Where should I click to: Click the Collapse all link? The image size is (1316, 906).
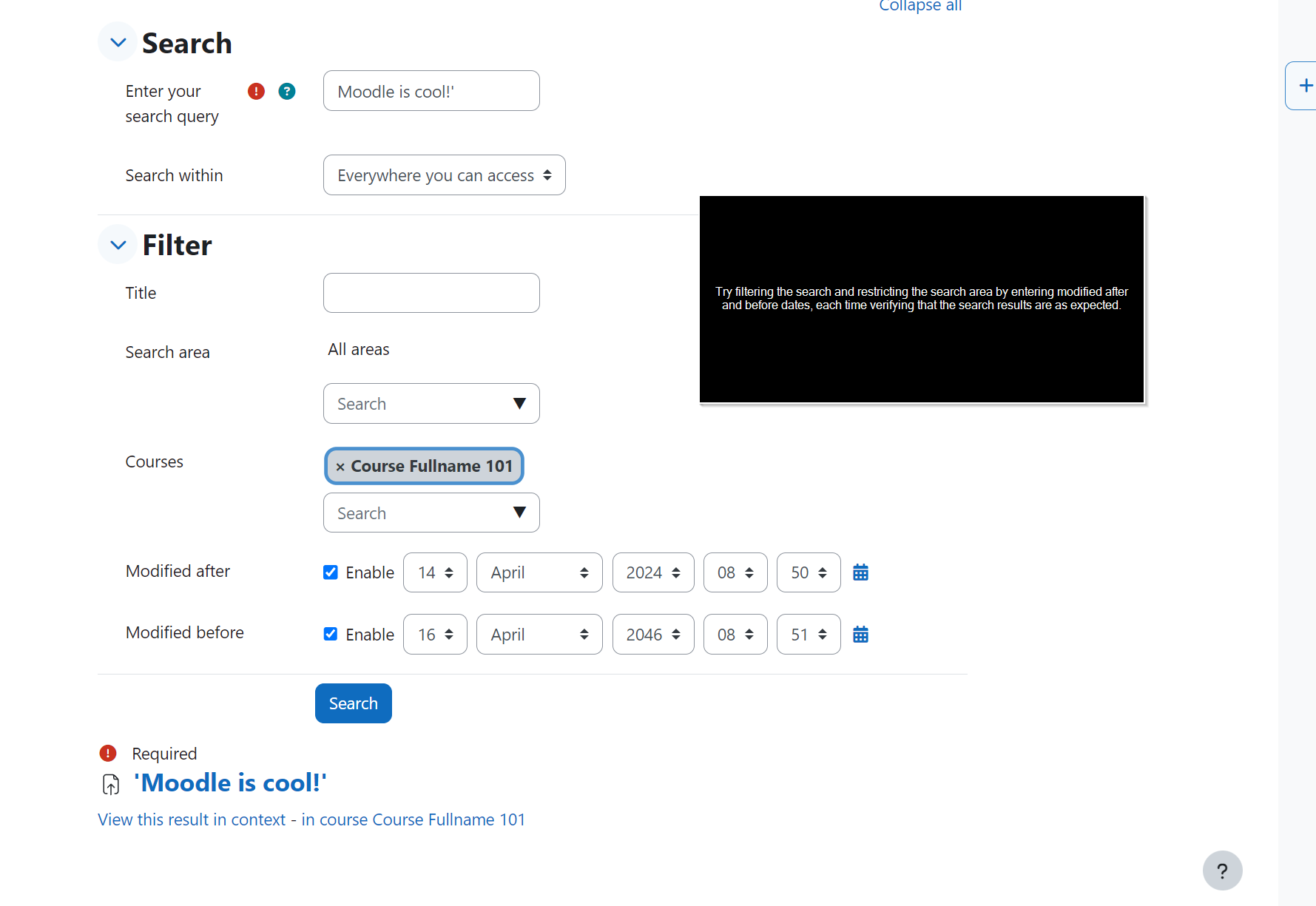tap(920, 6)
